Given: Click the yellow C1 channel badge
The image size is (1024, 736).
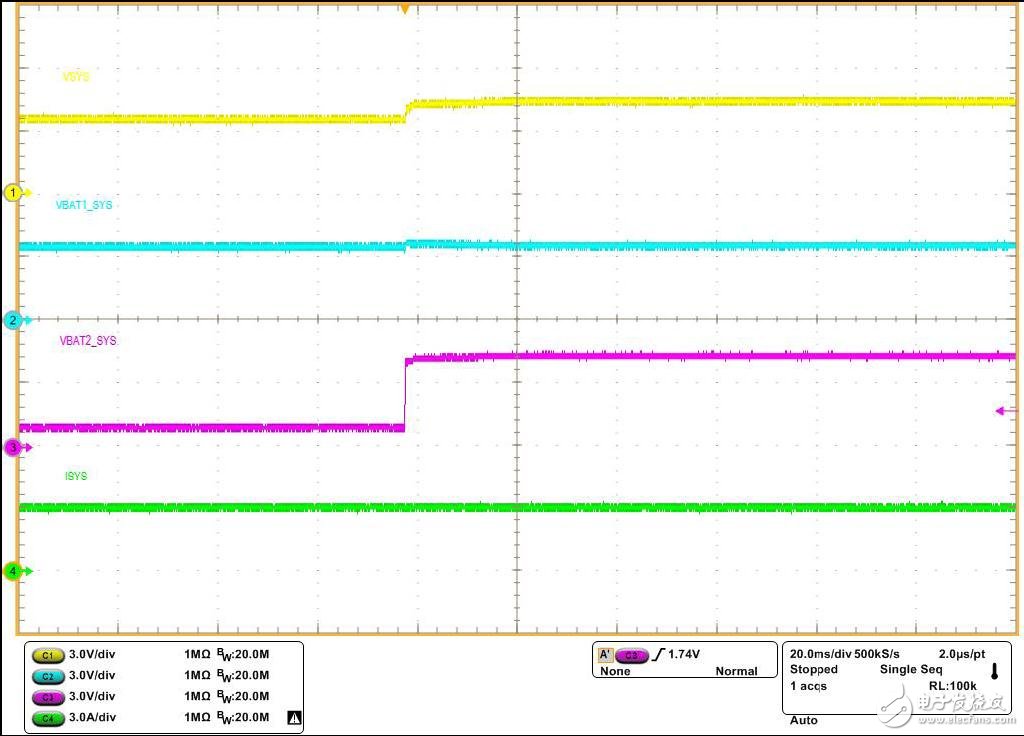Looking at the screenshot, I should (46, 655).
